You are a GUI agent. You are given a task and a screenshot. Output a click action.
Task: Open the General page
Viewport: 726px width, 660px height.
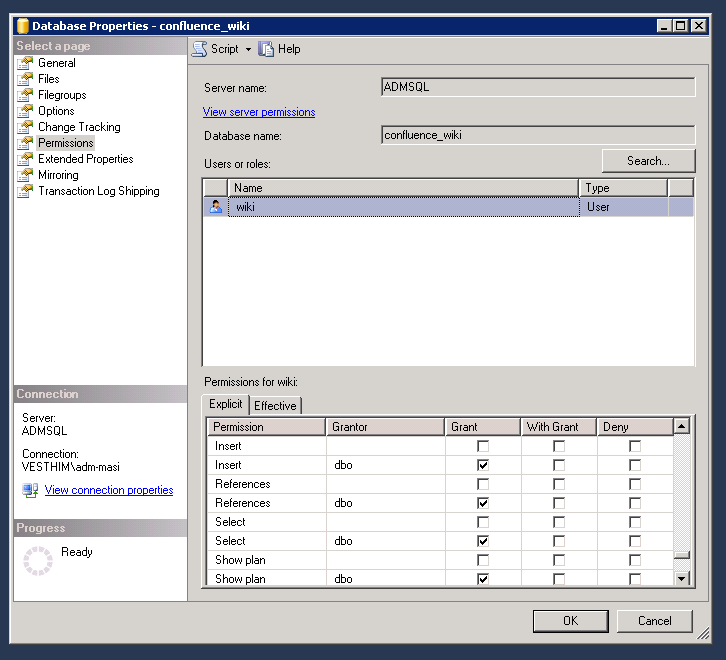56,63
